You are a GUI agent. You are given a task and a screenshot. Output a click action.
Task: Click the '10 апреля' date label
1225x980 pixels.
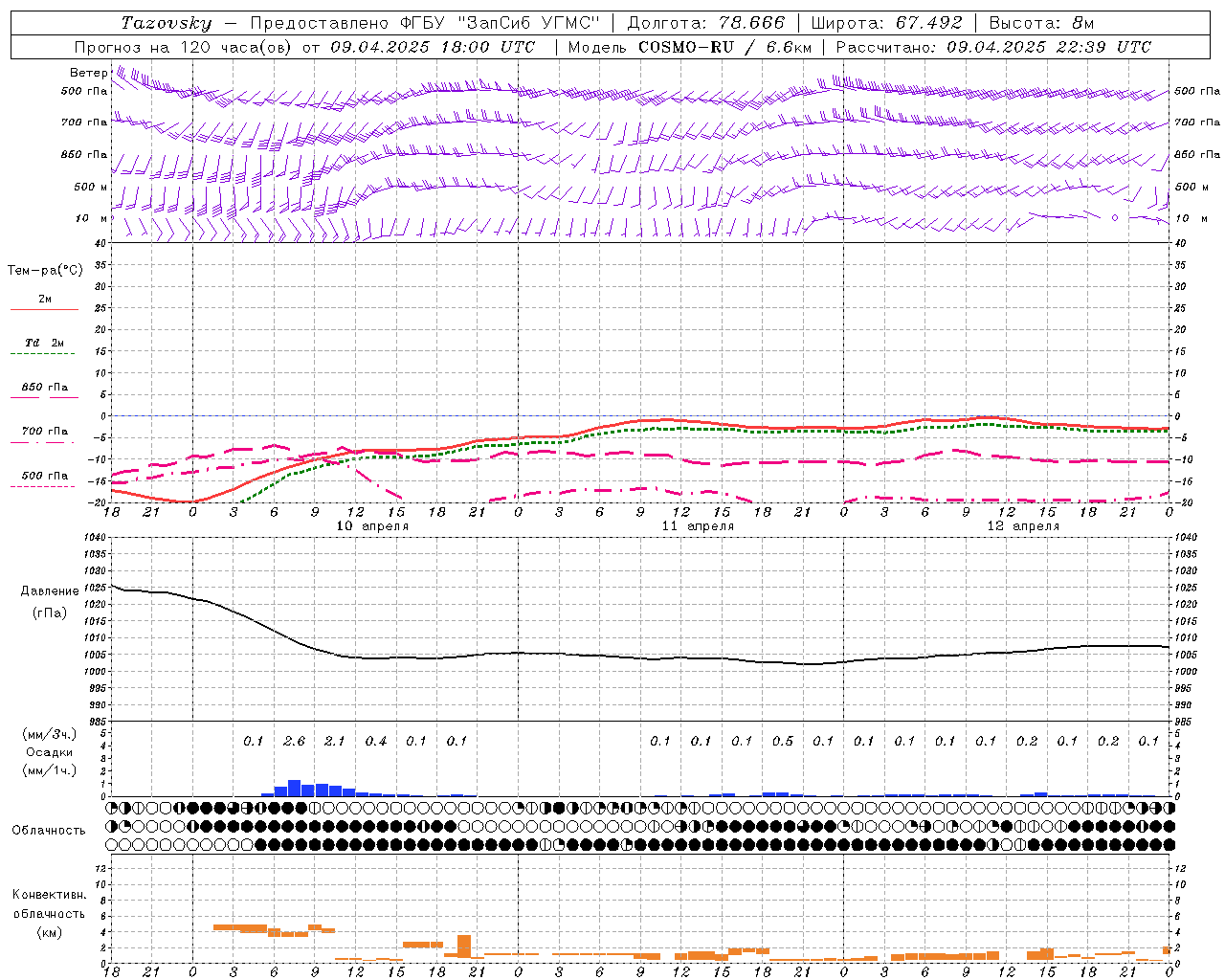[372, 526]
